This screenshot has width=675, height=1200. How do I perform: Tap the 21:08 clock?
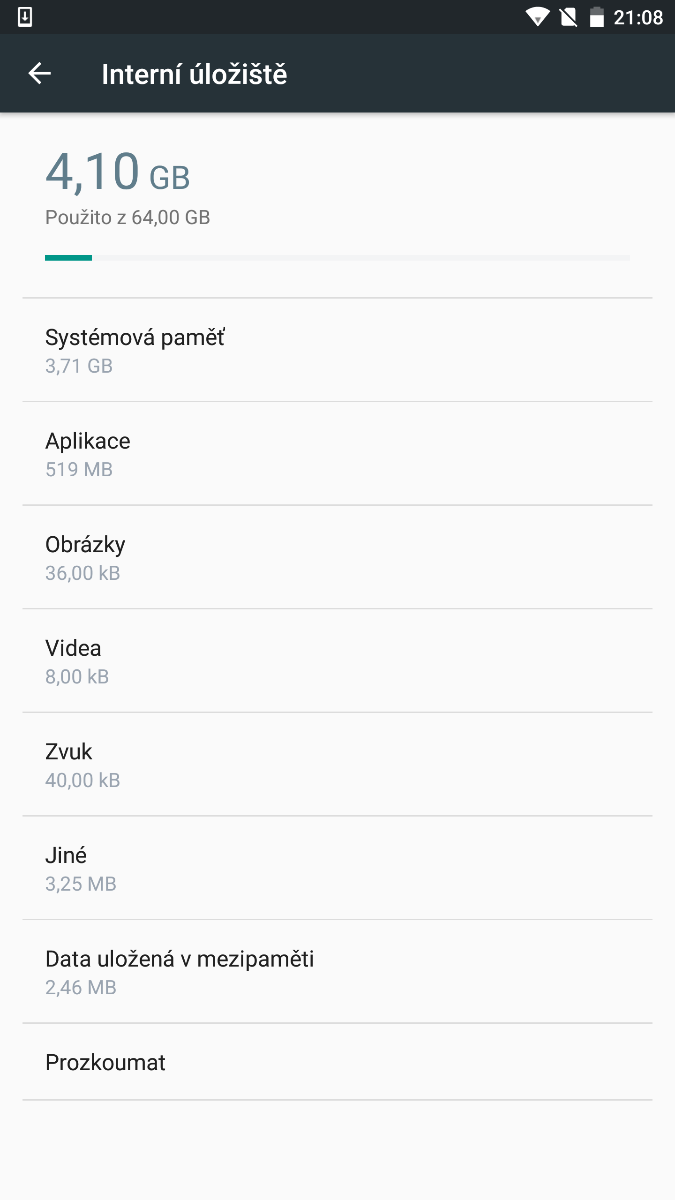(639, 17)
